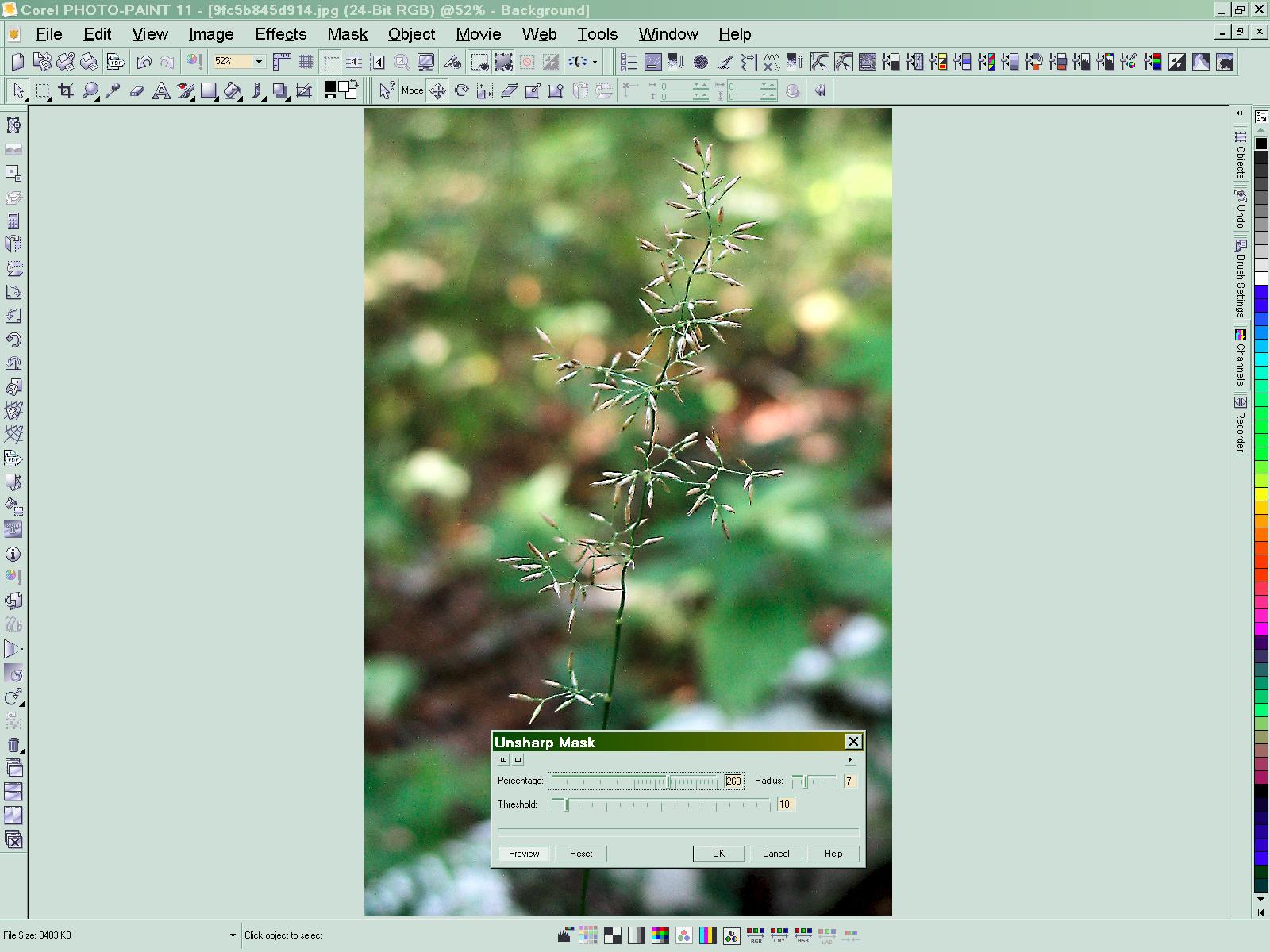Select the Crop tool
This screenshot has width=1270, height=952.
[x=67, y=91]
